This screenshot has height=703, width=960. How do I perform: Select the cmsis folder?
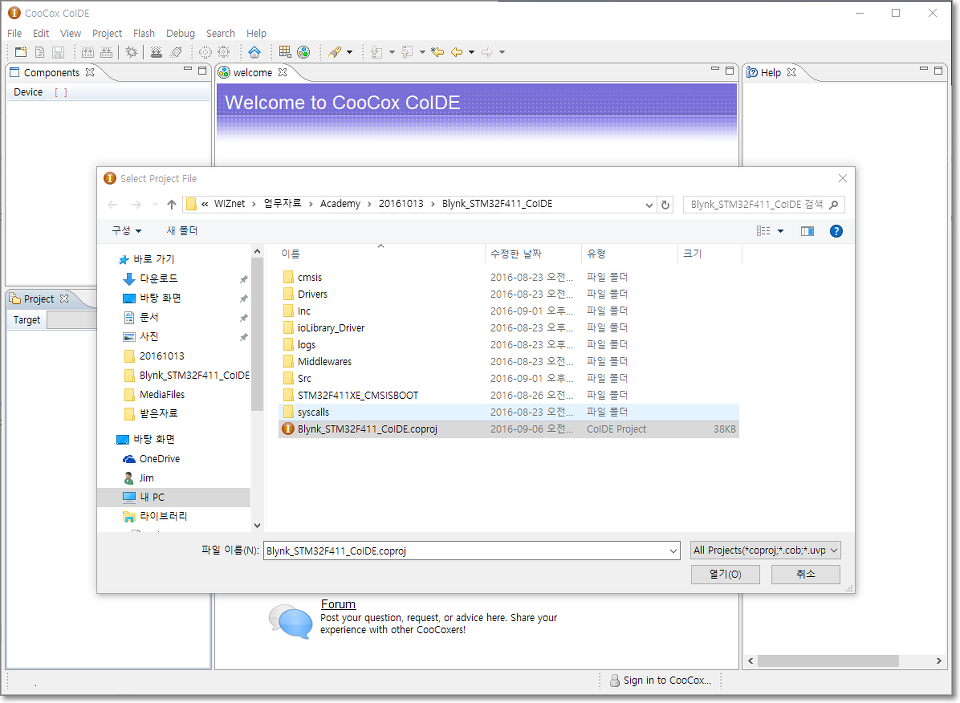coord(509,277)
